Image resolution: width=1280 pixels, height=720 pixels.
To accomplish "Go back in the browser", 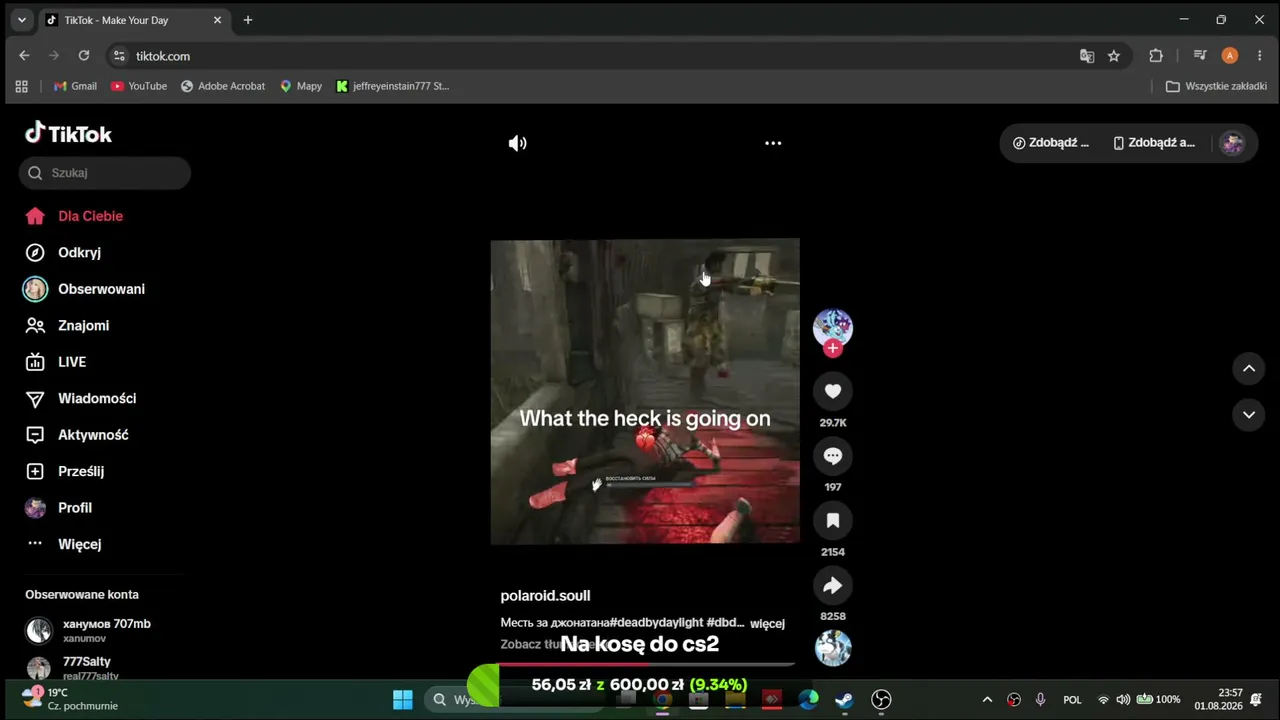I will pos(24,56).
